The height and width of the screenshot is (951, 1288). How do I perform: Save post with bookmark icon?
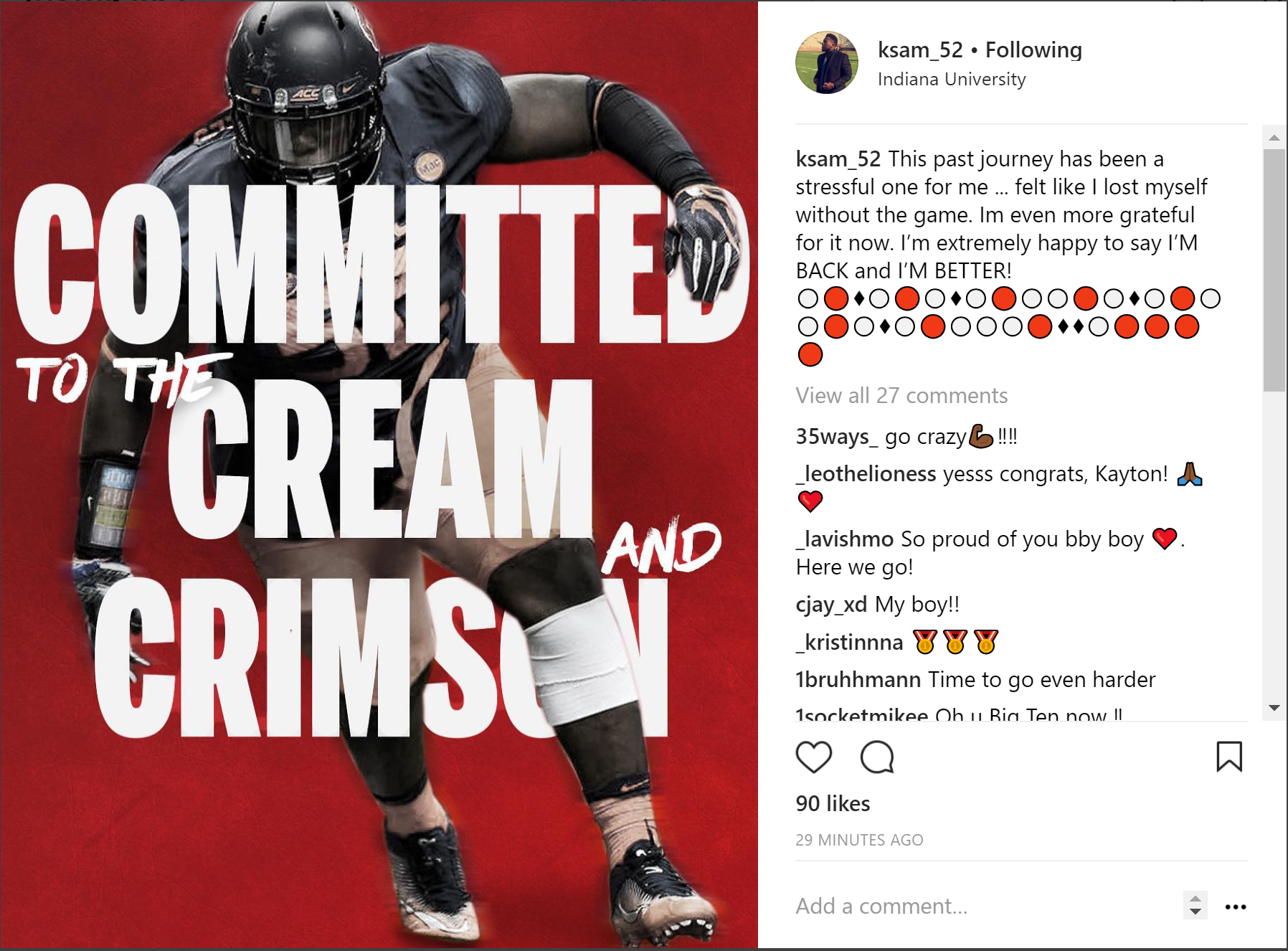(1229, 757)
